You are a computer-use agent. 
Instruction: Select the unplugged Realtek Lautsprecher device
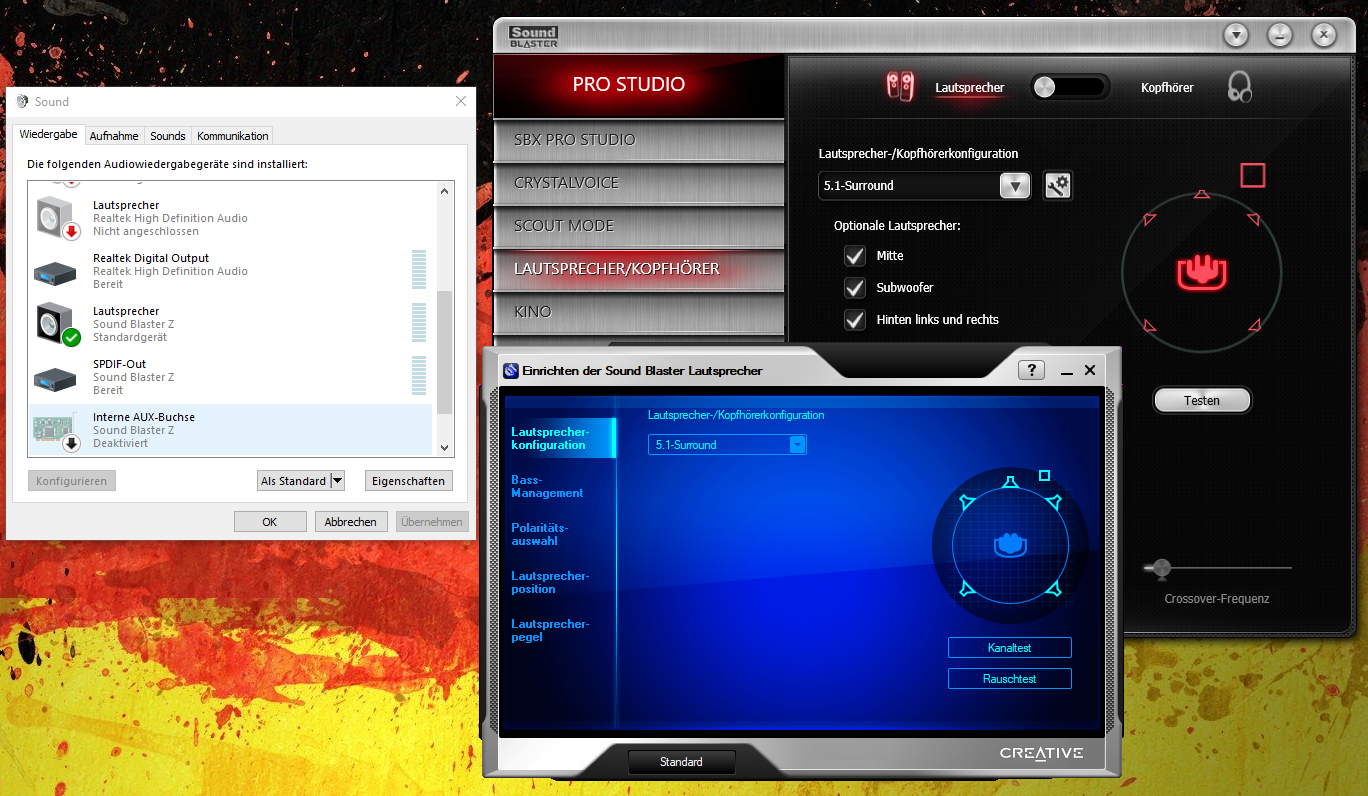230,218
